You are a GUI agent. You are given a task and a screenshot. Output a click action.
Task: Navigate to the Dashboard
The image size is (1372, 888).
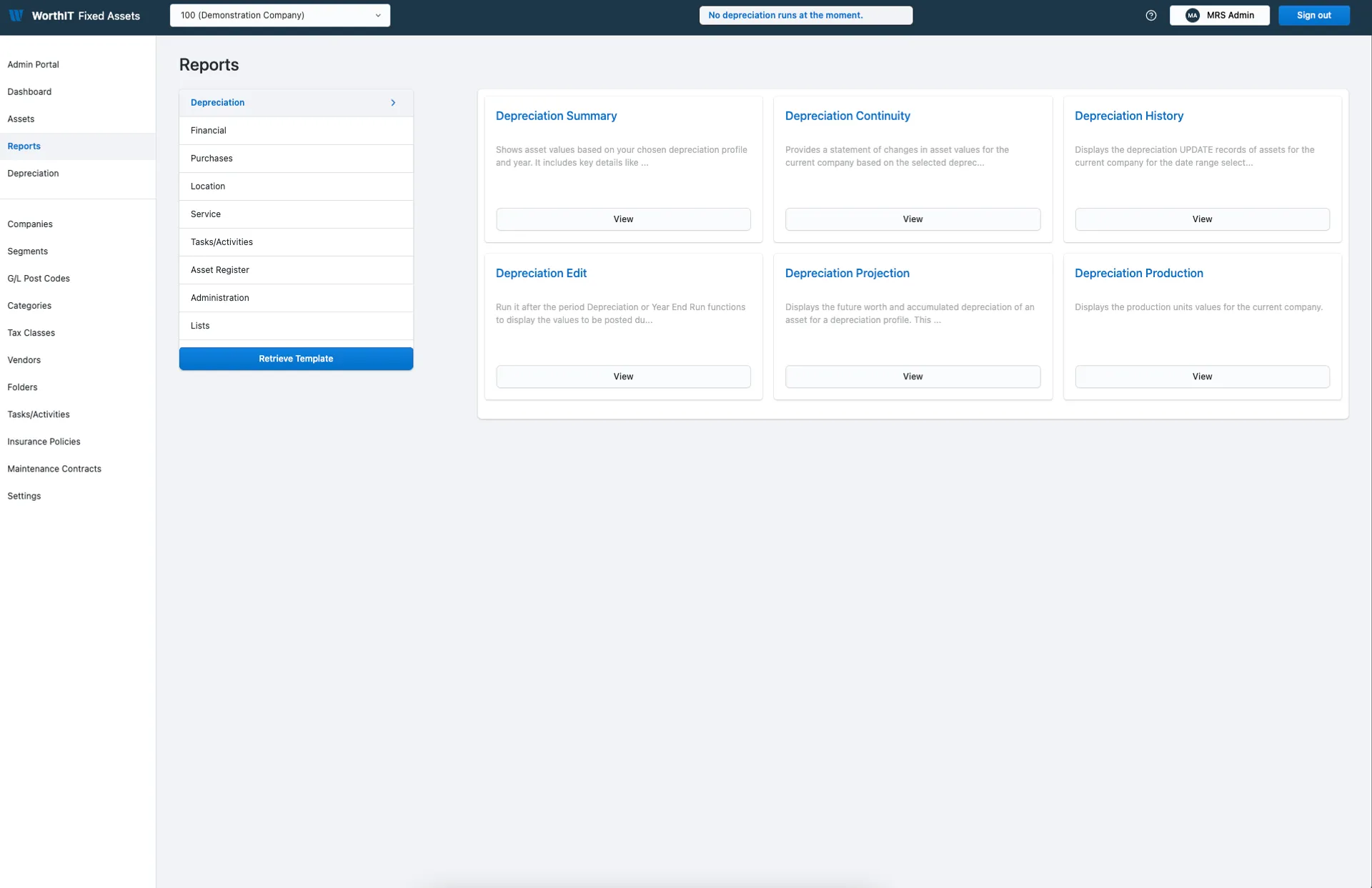tap(30, 91)
